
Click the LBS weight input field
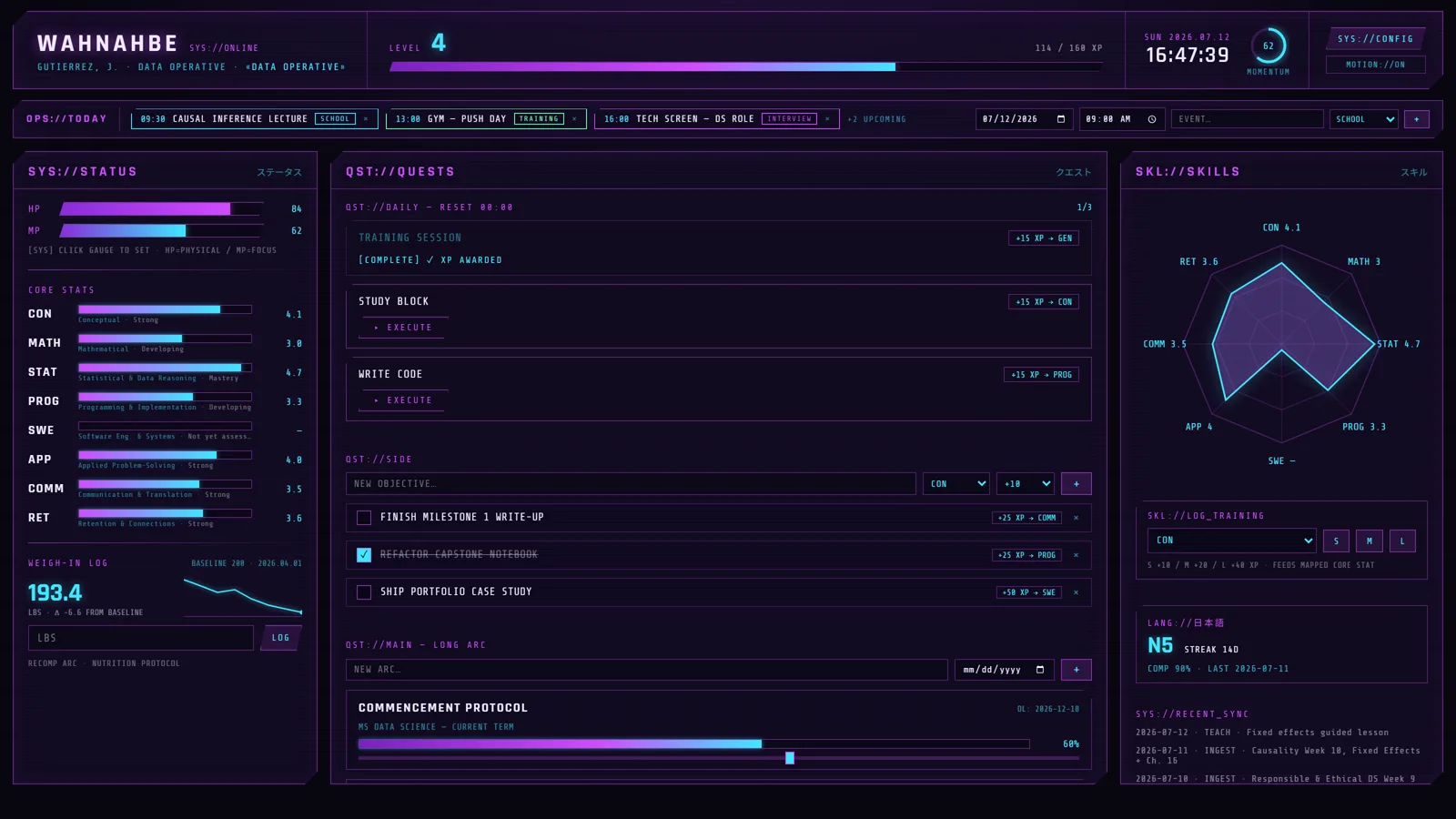(x=141, y=638)
